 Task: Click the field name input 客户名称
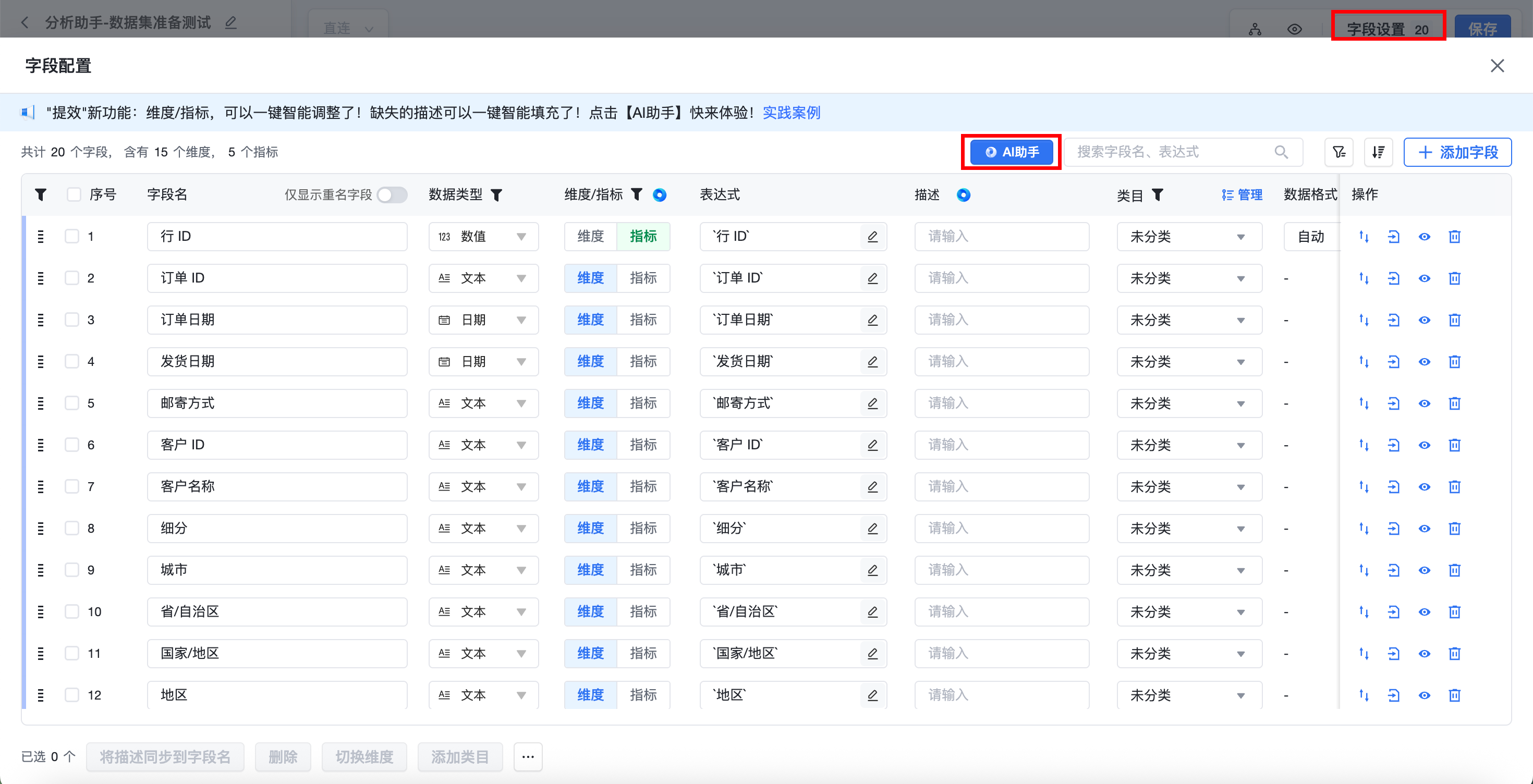point(277,486)
